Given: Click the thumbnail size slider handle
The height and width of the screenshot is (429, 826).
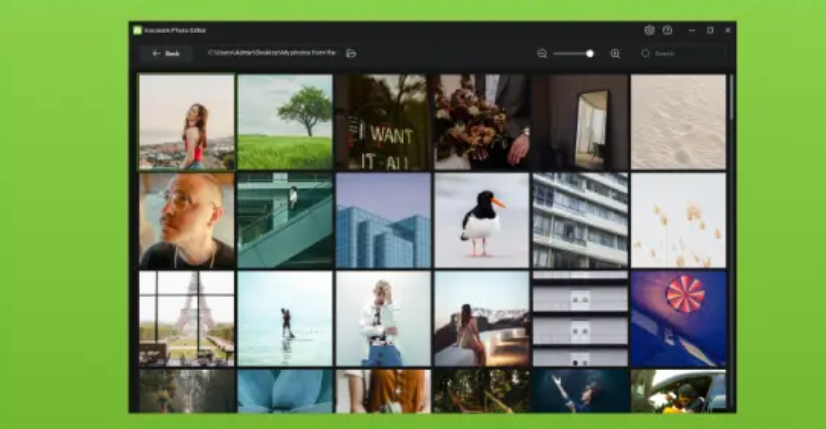Looking at the screenshot, I should [x=590, y=54].
